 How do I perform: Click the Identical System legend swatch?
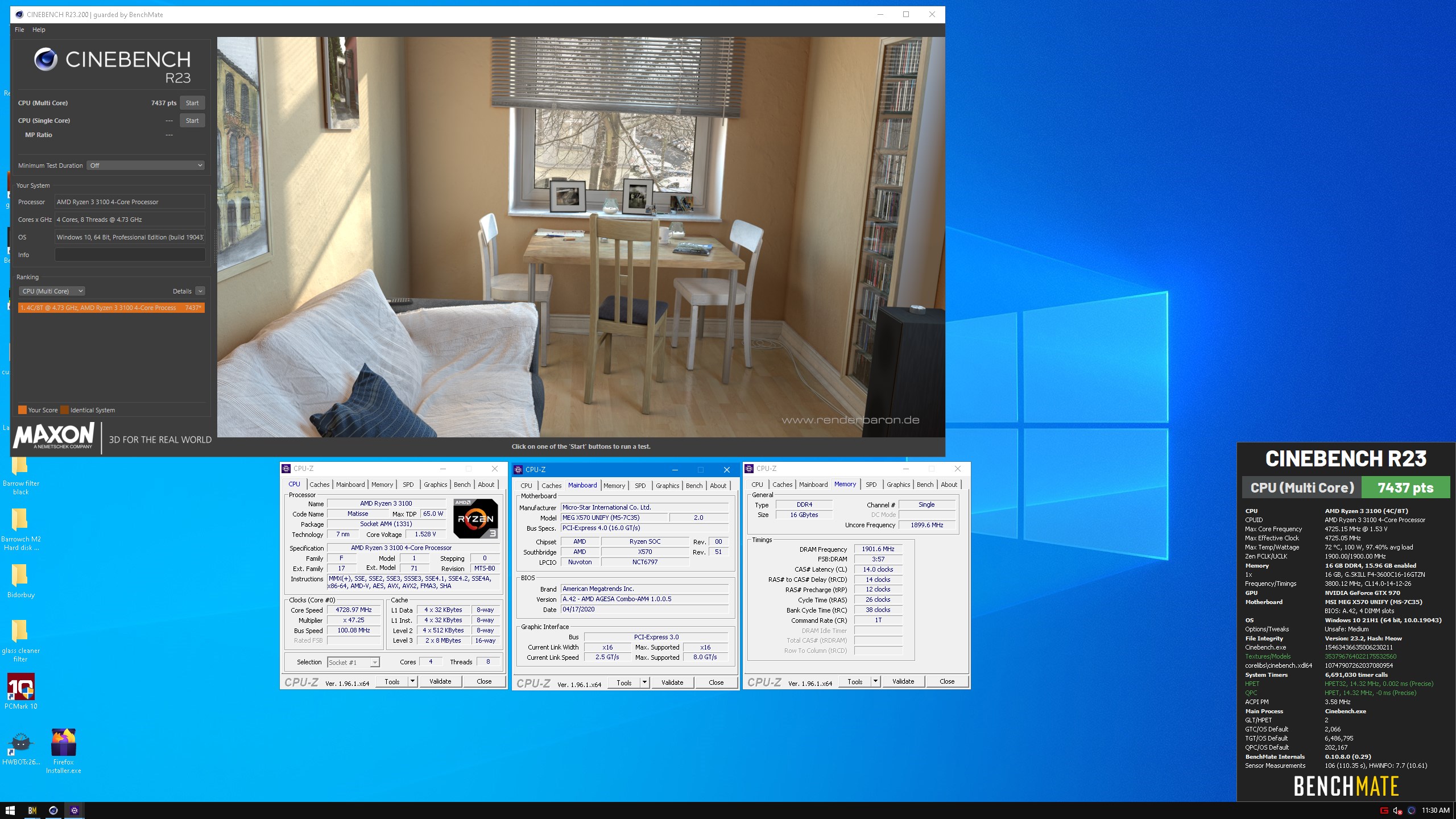click(x=65, y=410)
